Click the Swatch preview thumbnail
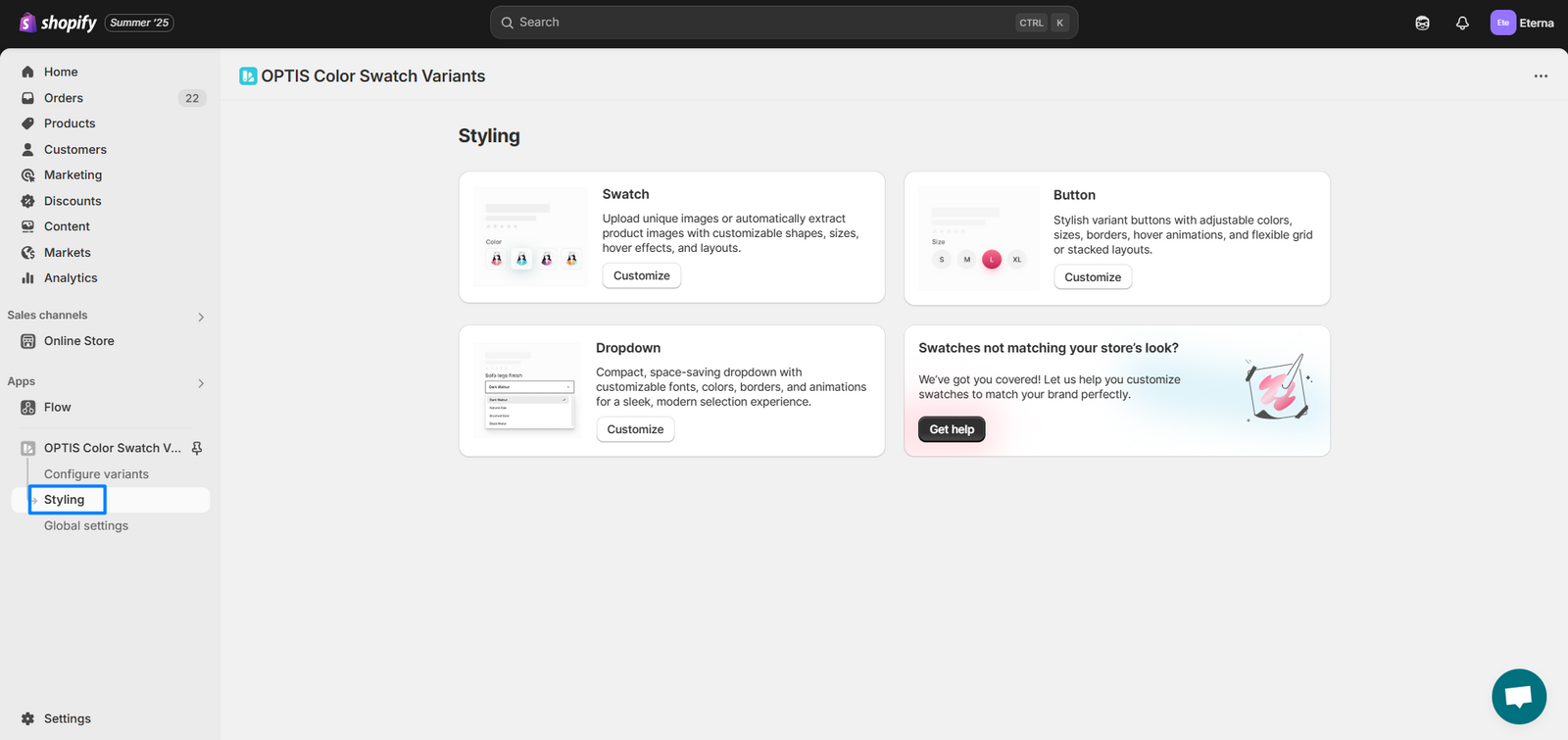The width and height of the screenshot is (1568, 740). click(x=530, y=236)
